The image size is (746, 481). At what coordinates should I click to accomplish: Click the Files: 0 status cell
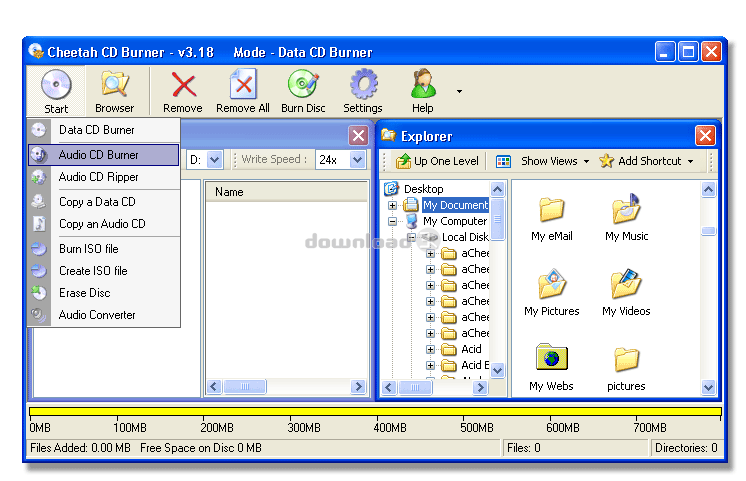[576, 448]
